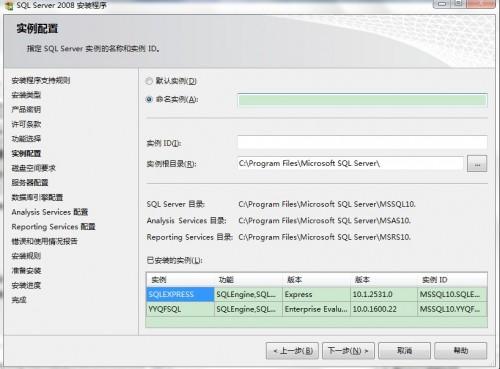Viewport: 500px width, 369px height.
Task: Click the Analysis Services 目录 path text
Action: coord(324,221)
